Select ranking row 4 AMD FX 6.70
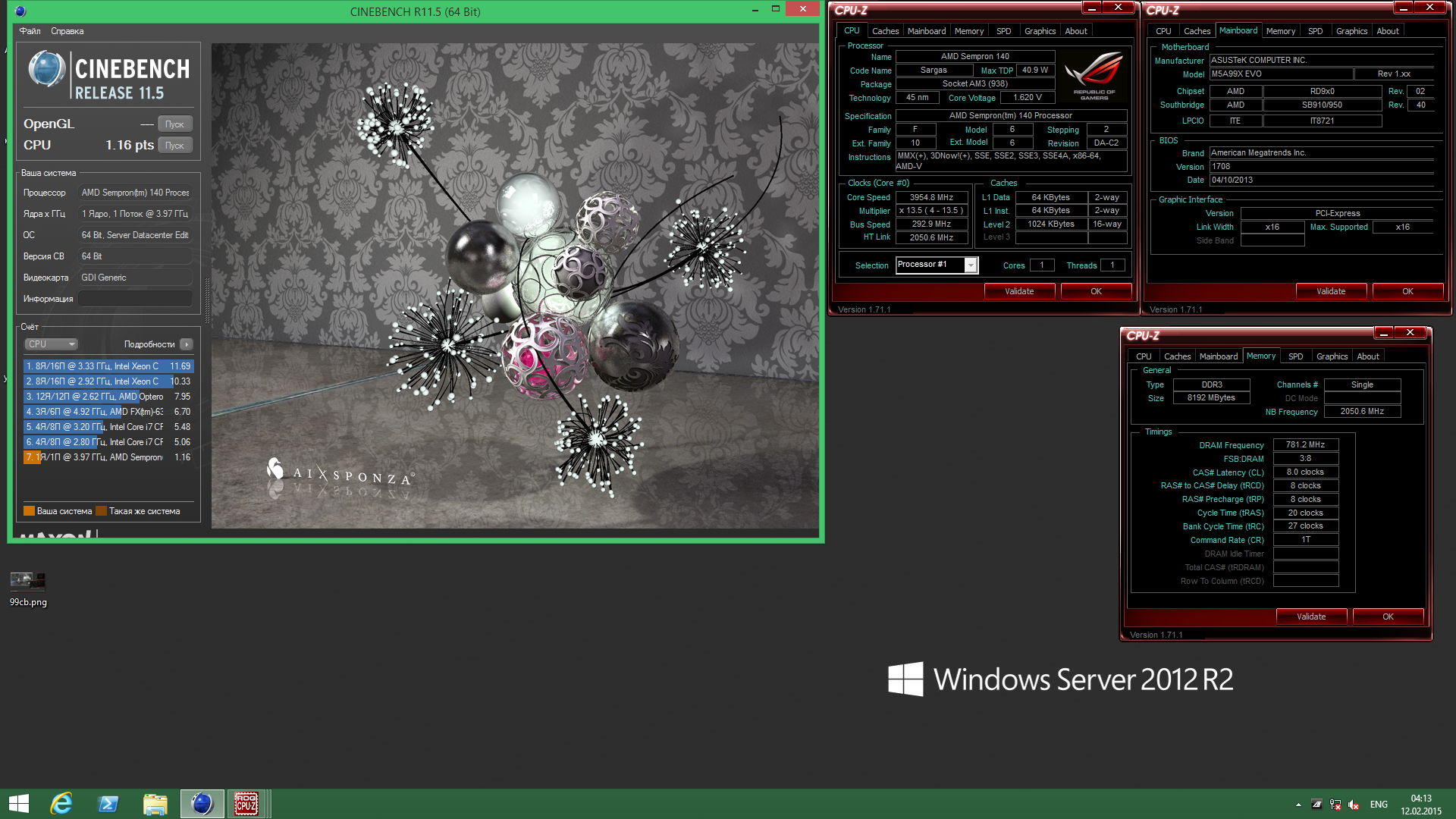Viewport: 1456px width, 819px height. [108, 412]
